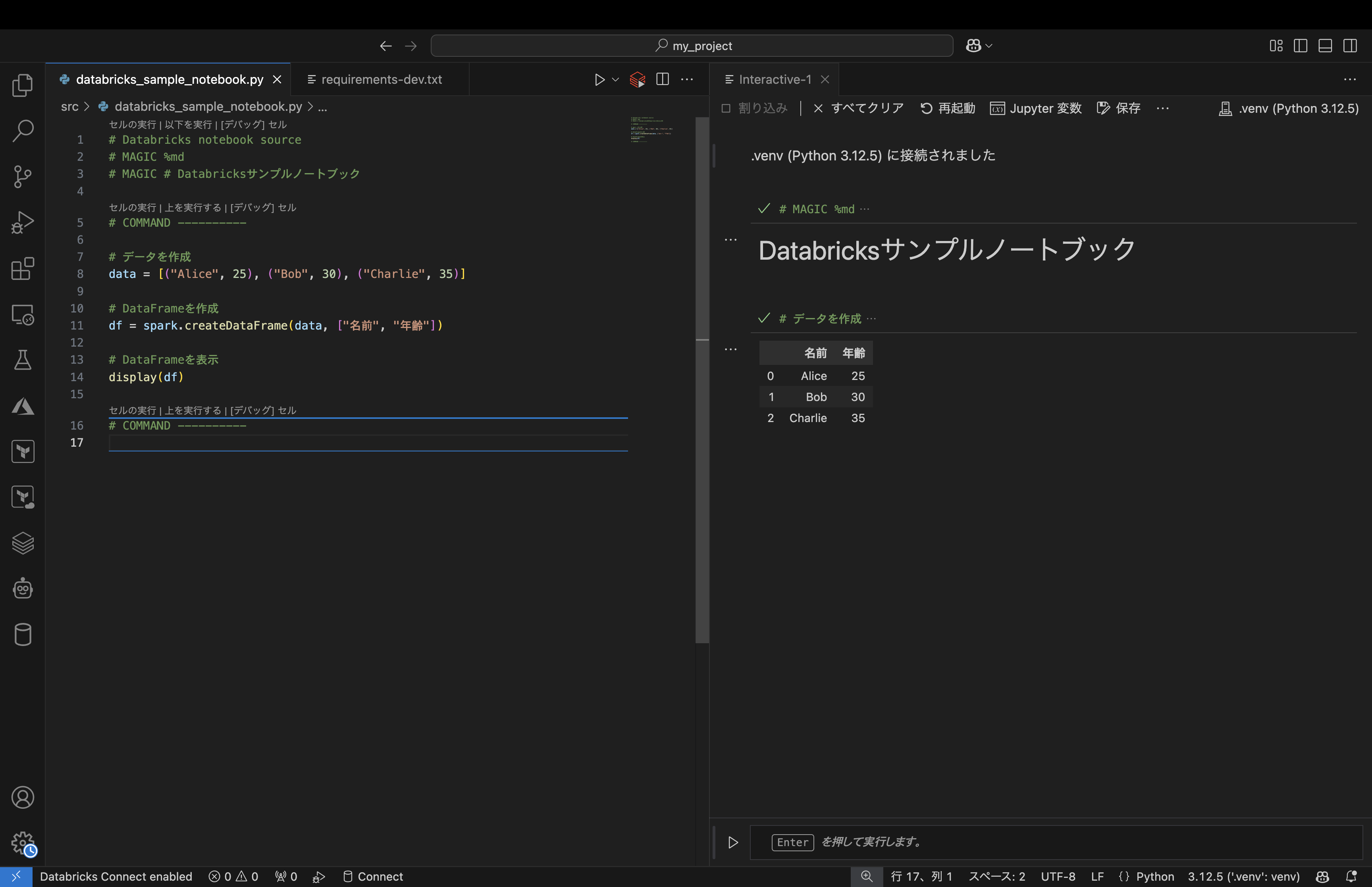Toggle the primary side bar layout control
This screenshot has width=1372, height=887.
coord(1301,46)
